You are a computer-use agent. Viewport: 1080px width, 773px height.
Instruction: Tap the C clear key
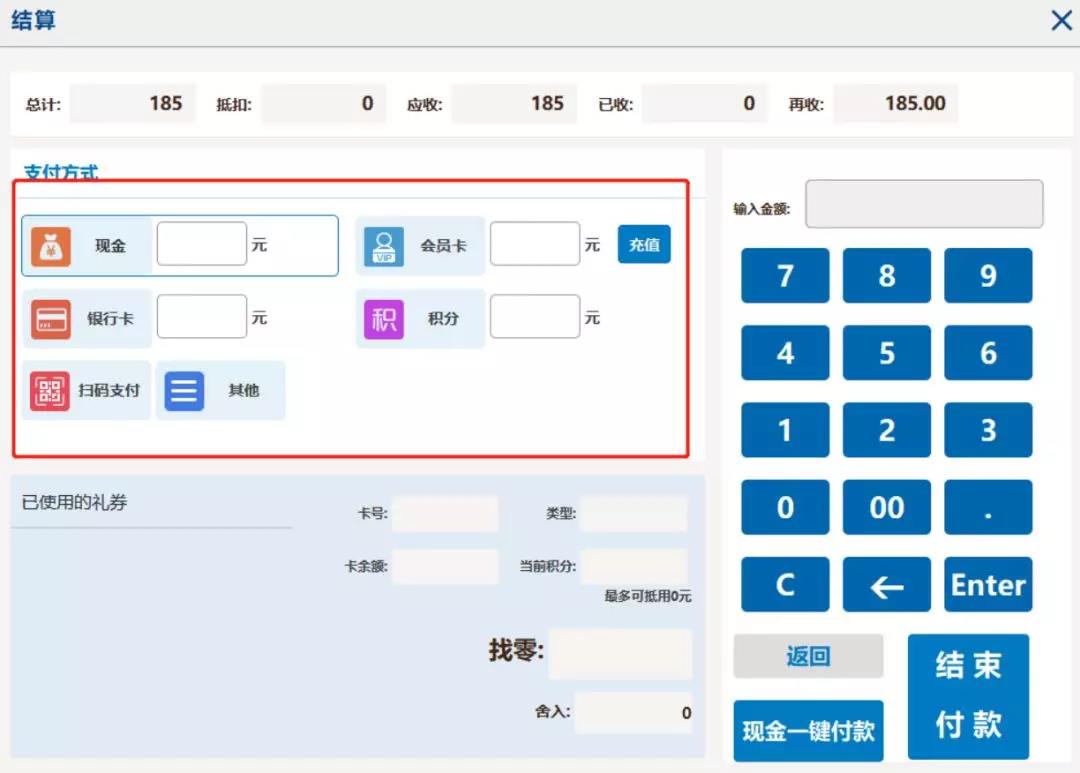click(x=785, y=584)
